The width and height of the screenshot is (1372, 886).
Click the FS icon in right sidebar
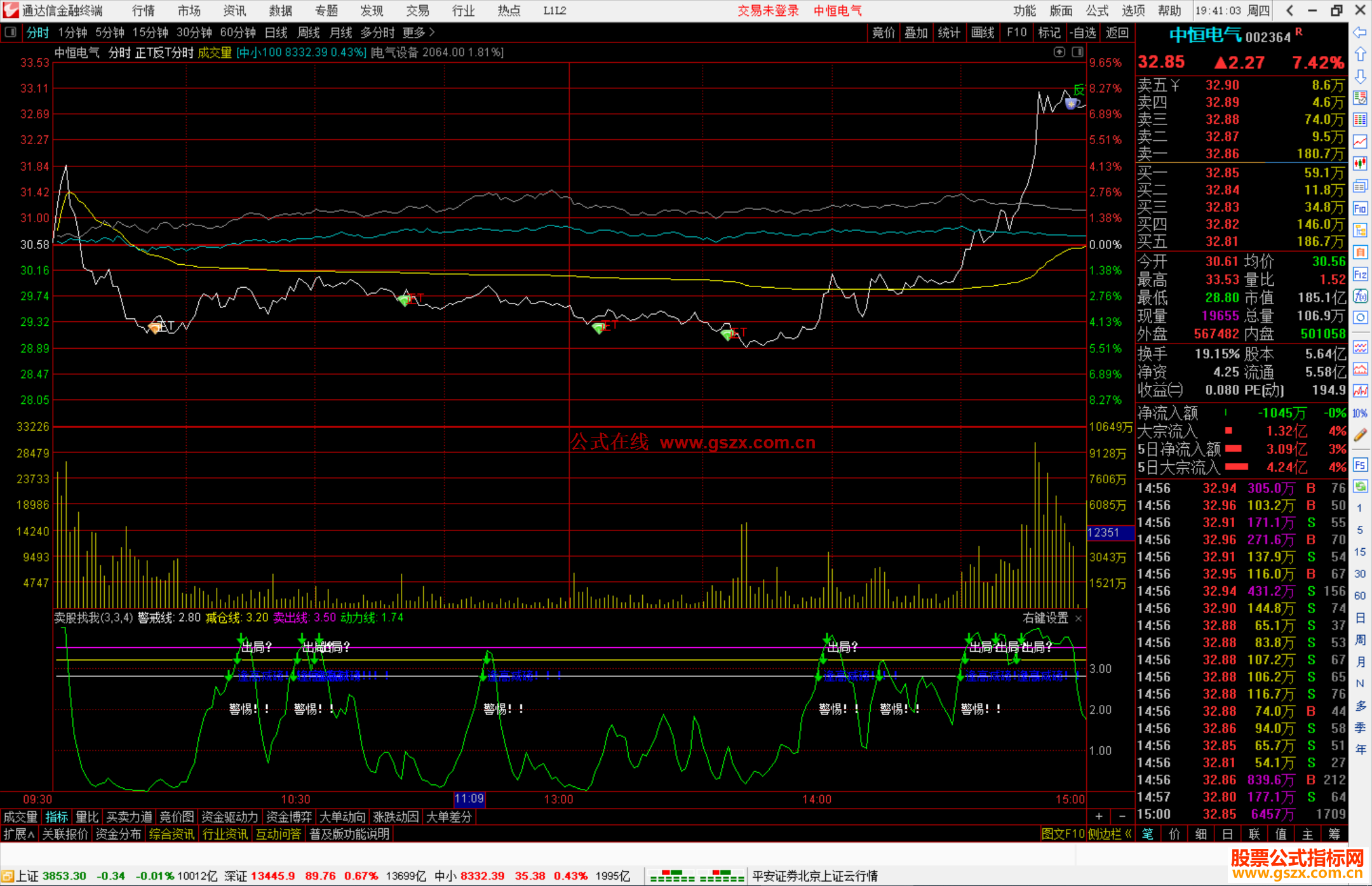coord(1360,465)
